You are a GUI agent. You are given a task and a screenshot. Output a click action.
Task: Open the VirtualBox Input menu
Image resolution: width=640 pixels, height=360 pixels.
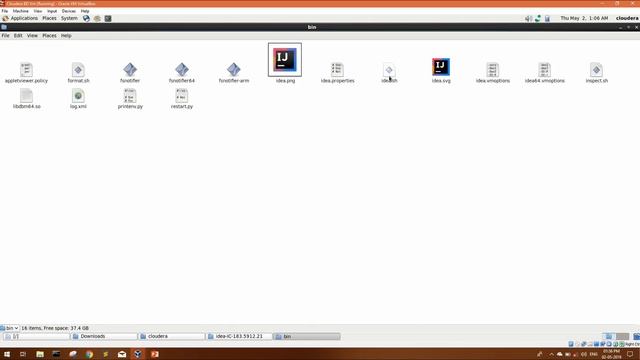click(52, 11)
